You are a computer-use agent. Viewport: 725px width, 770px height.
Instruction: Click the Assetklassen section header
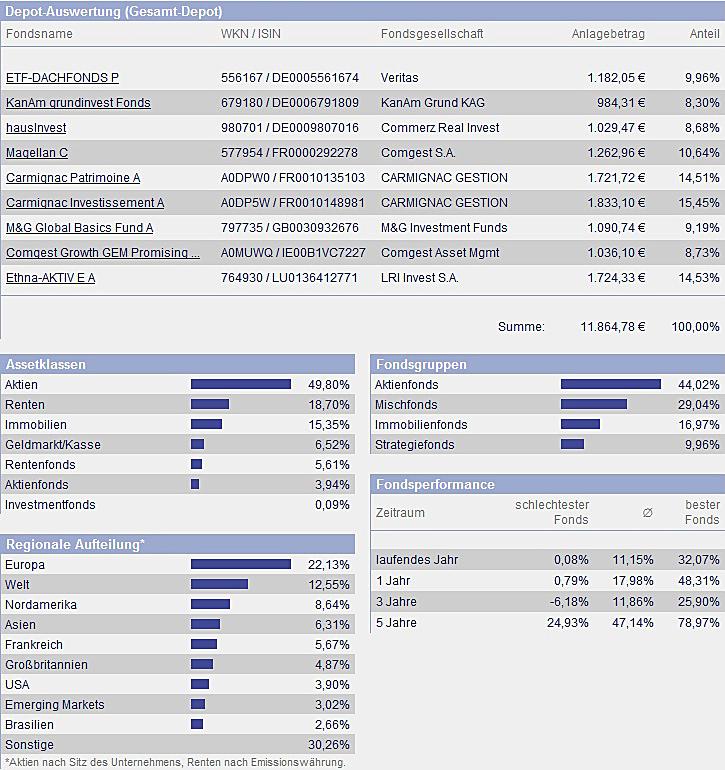(x=46, y=365)
